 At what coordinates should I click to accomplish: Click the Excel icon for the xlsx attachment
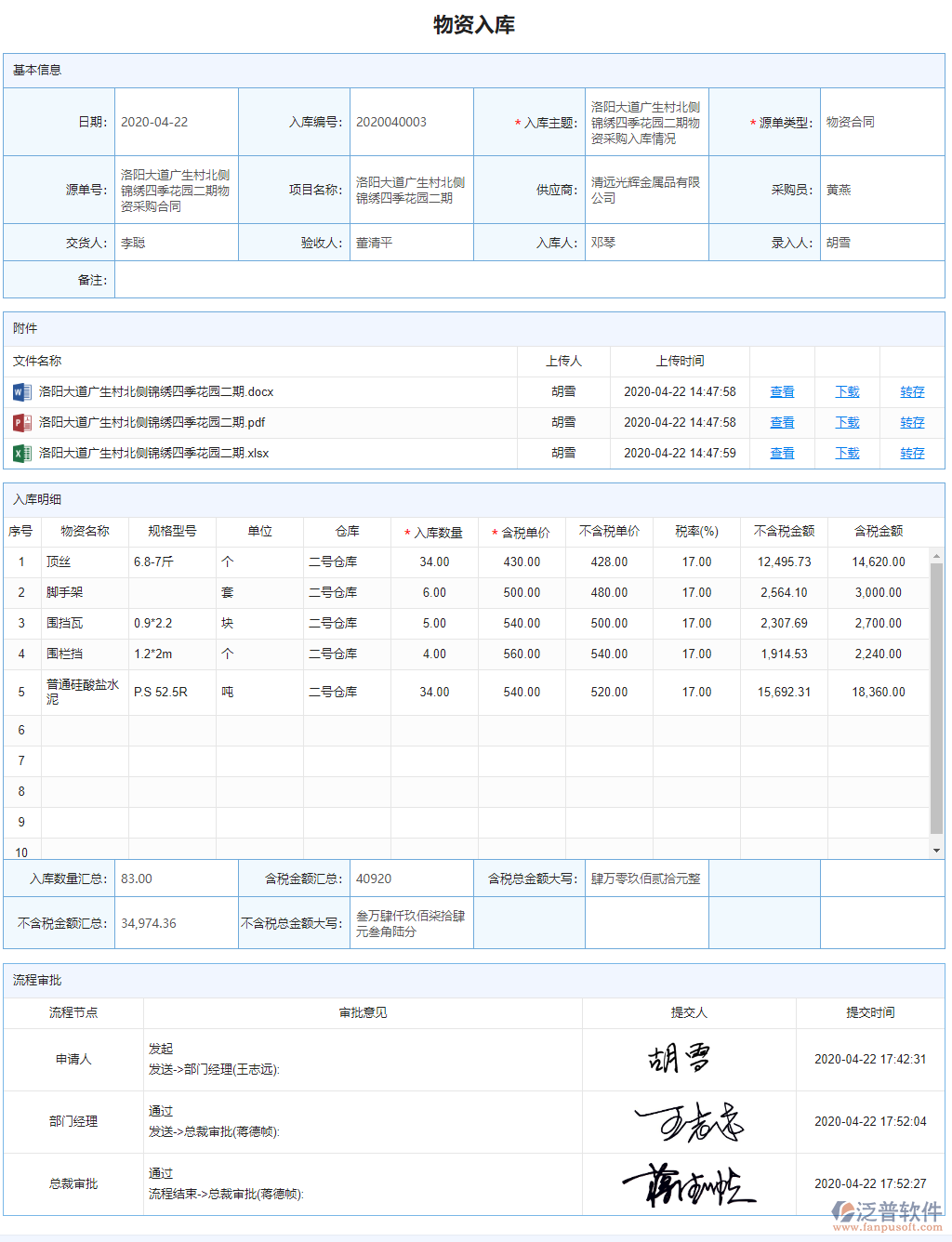tap(21, 454)
